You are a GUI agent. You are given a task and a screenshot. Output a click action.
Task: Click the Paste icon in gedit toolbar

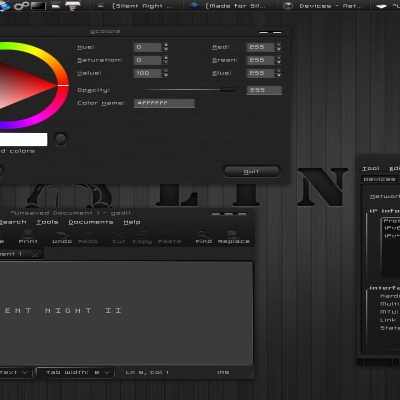click(x=169, y=234)
